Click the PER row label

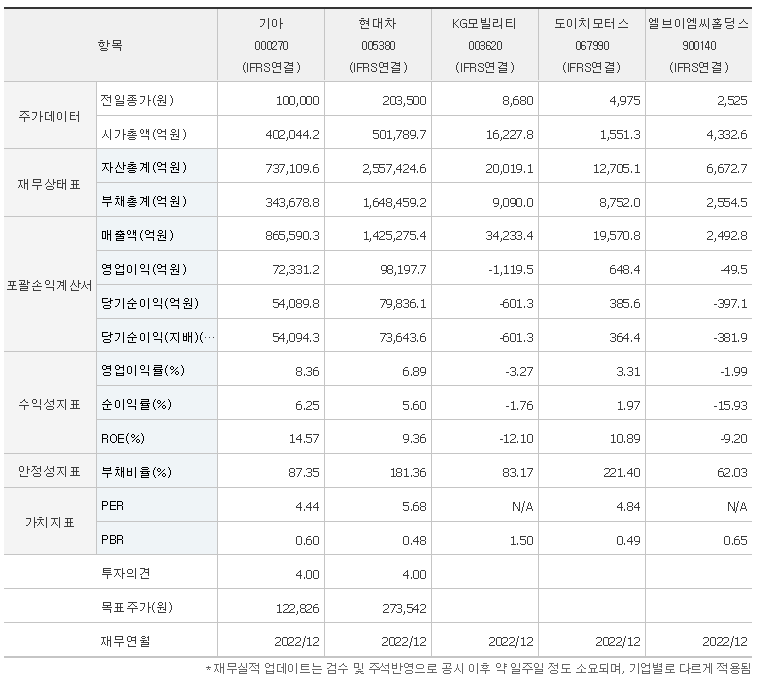click(112, 506)
